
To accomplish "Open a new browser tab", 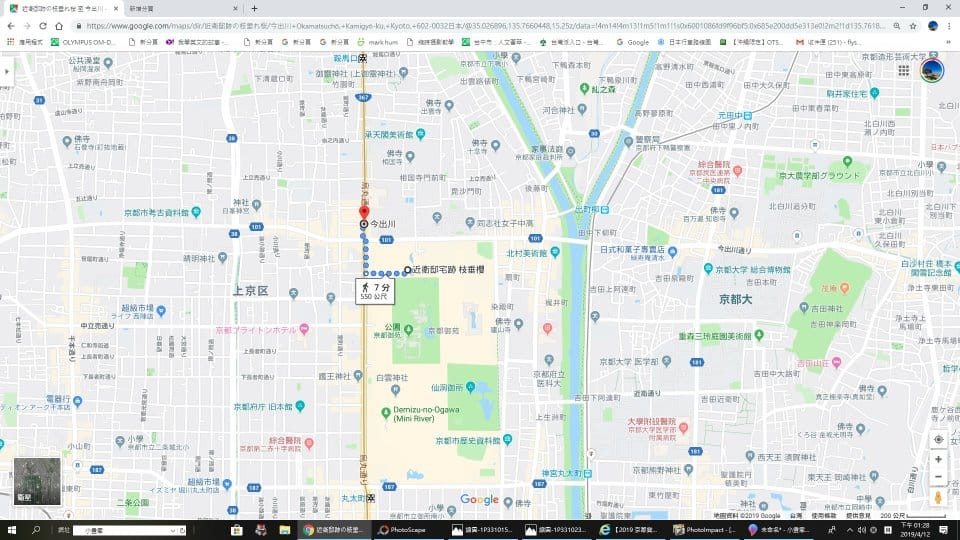I will coord(254,8).
